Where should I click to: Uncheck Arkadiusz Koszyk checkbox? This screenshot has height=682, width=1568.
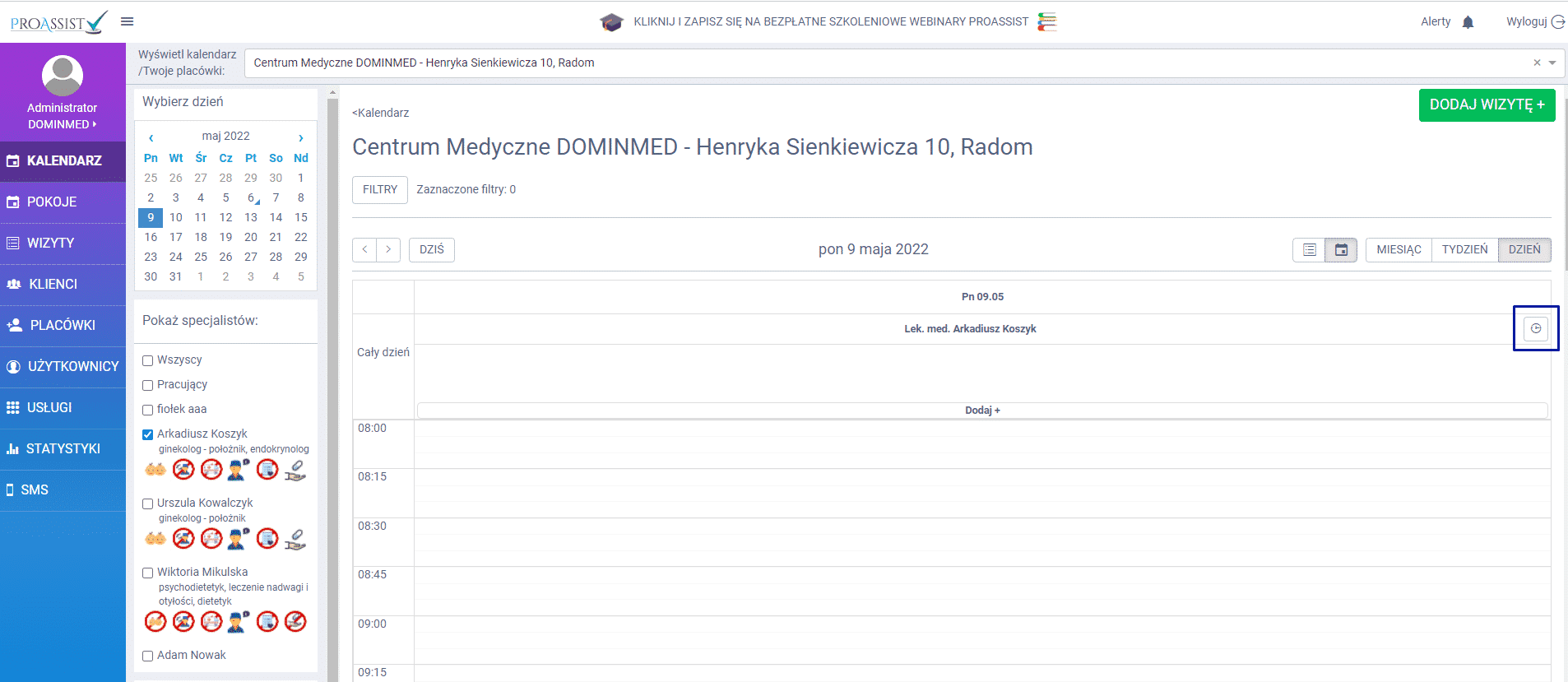click(x=148, y=434)
